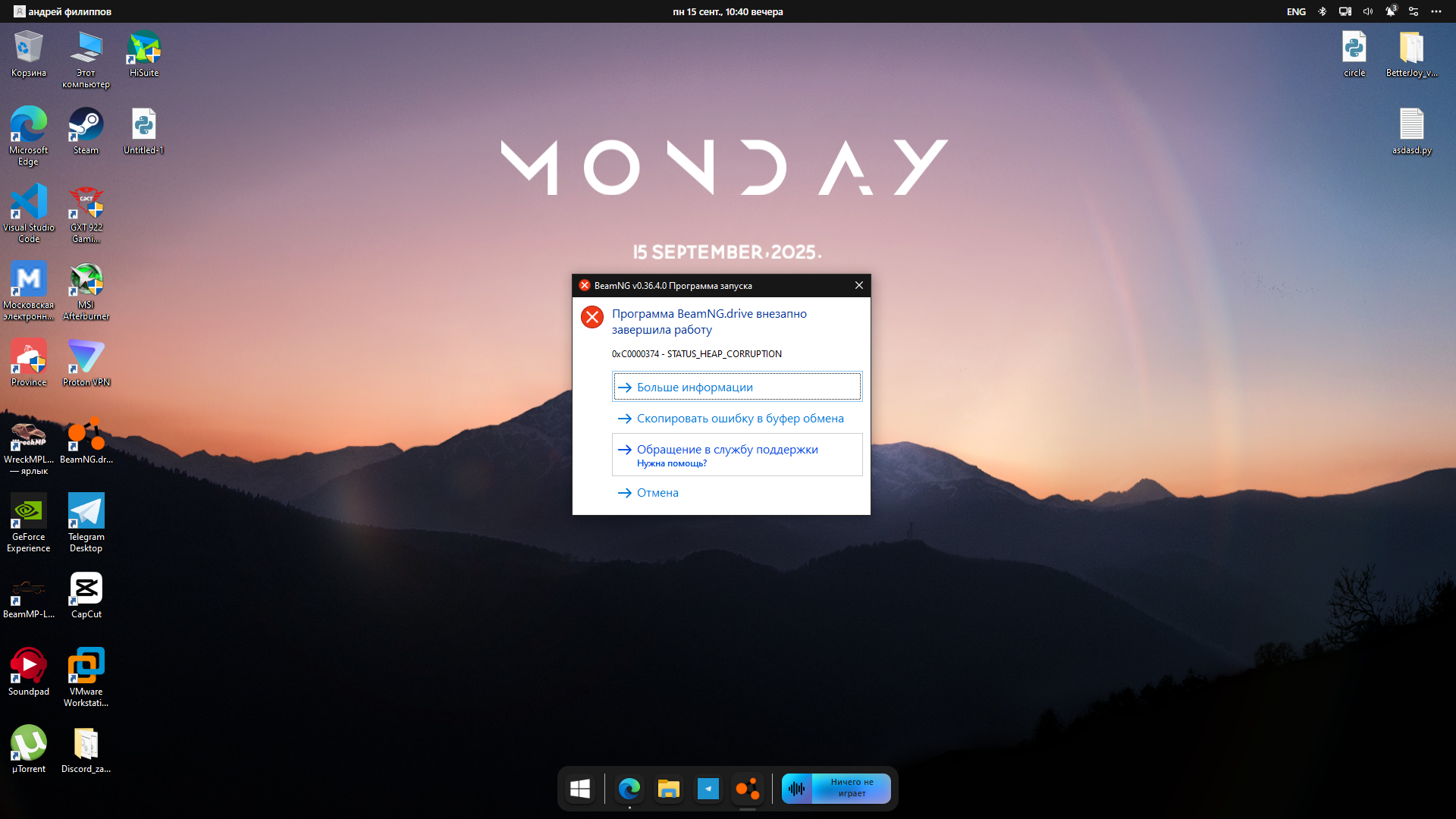Screen dimensions: 1456x819
Task: Click the 'Ничего не играет' media widget
Action: pos(836,789)
